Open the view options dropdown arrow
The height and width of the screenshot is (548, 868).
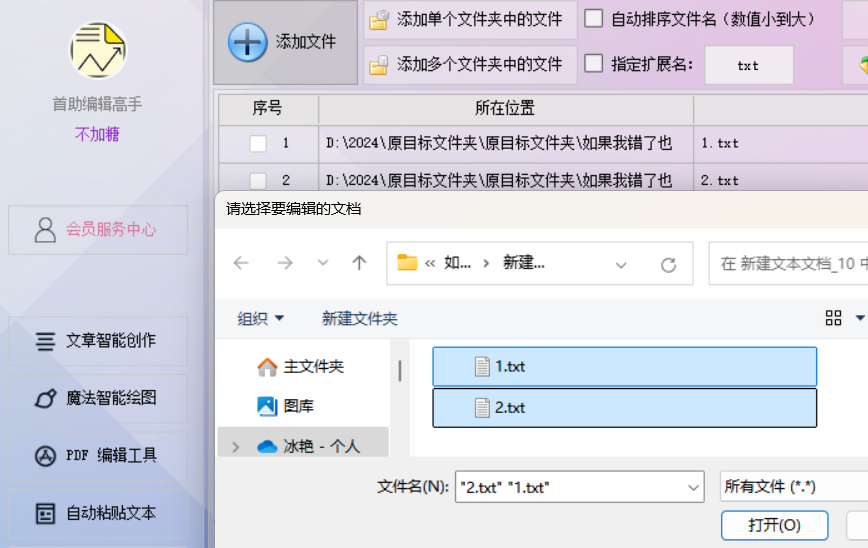coord(860,318)
